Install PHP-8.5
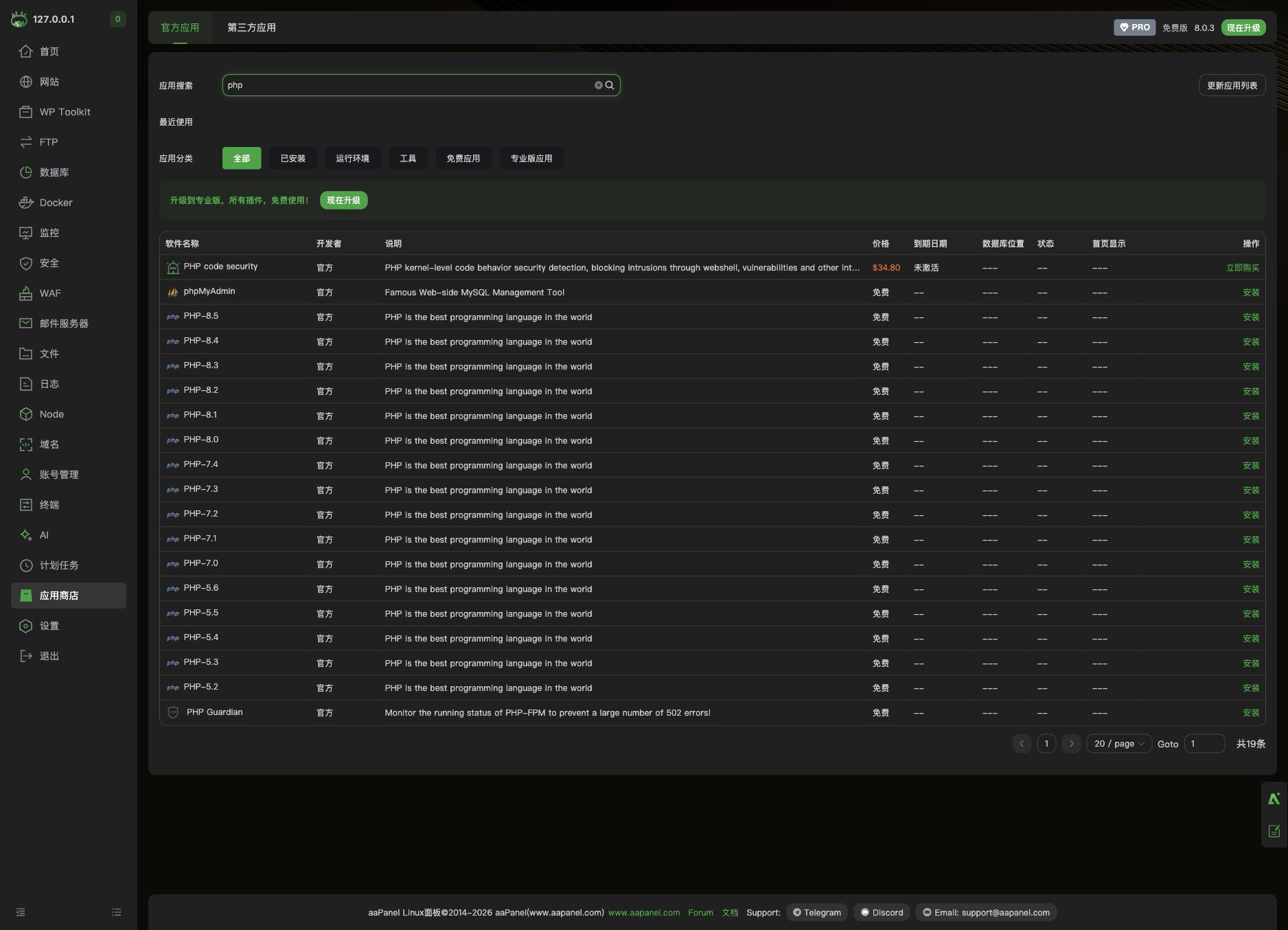The width and height of the screenshot is (1288, 930). 1251,317
